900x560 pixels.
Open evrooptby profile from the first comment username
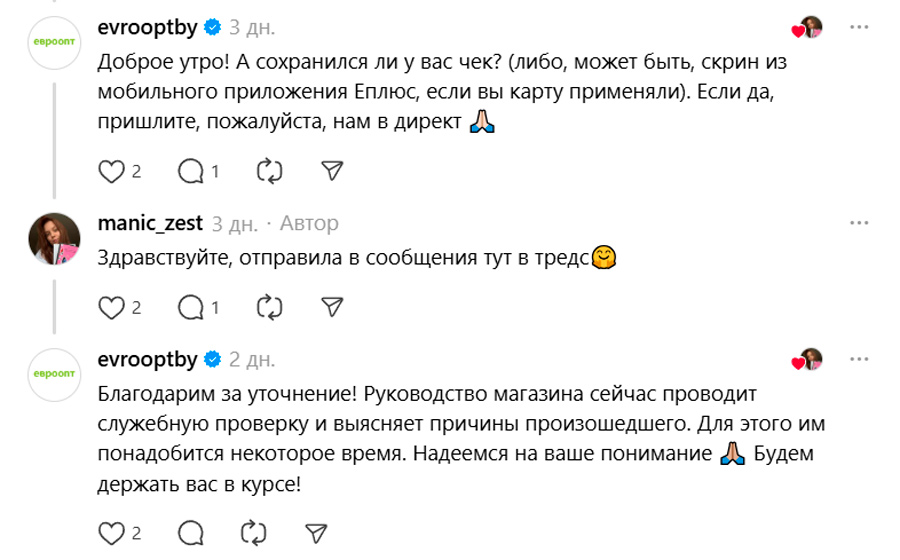147,27
